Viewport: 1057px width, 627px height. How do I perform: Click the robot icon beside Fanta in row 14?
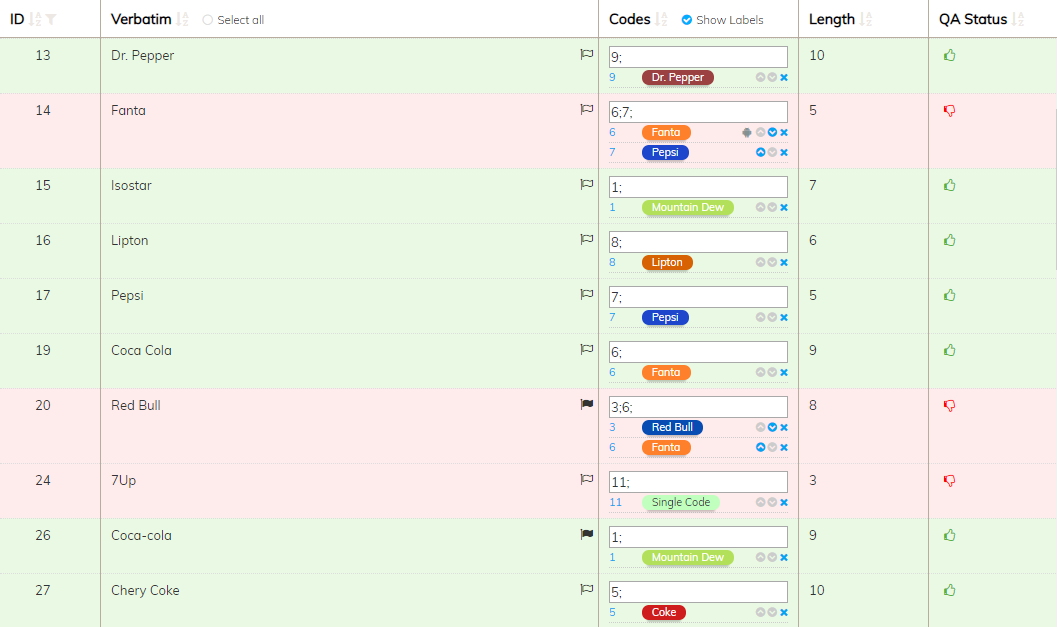tap(747, 133)
